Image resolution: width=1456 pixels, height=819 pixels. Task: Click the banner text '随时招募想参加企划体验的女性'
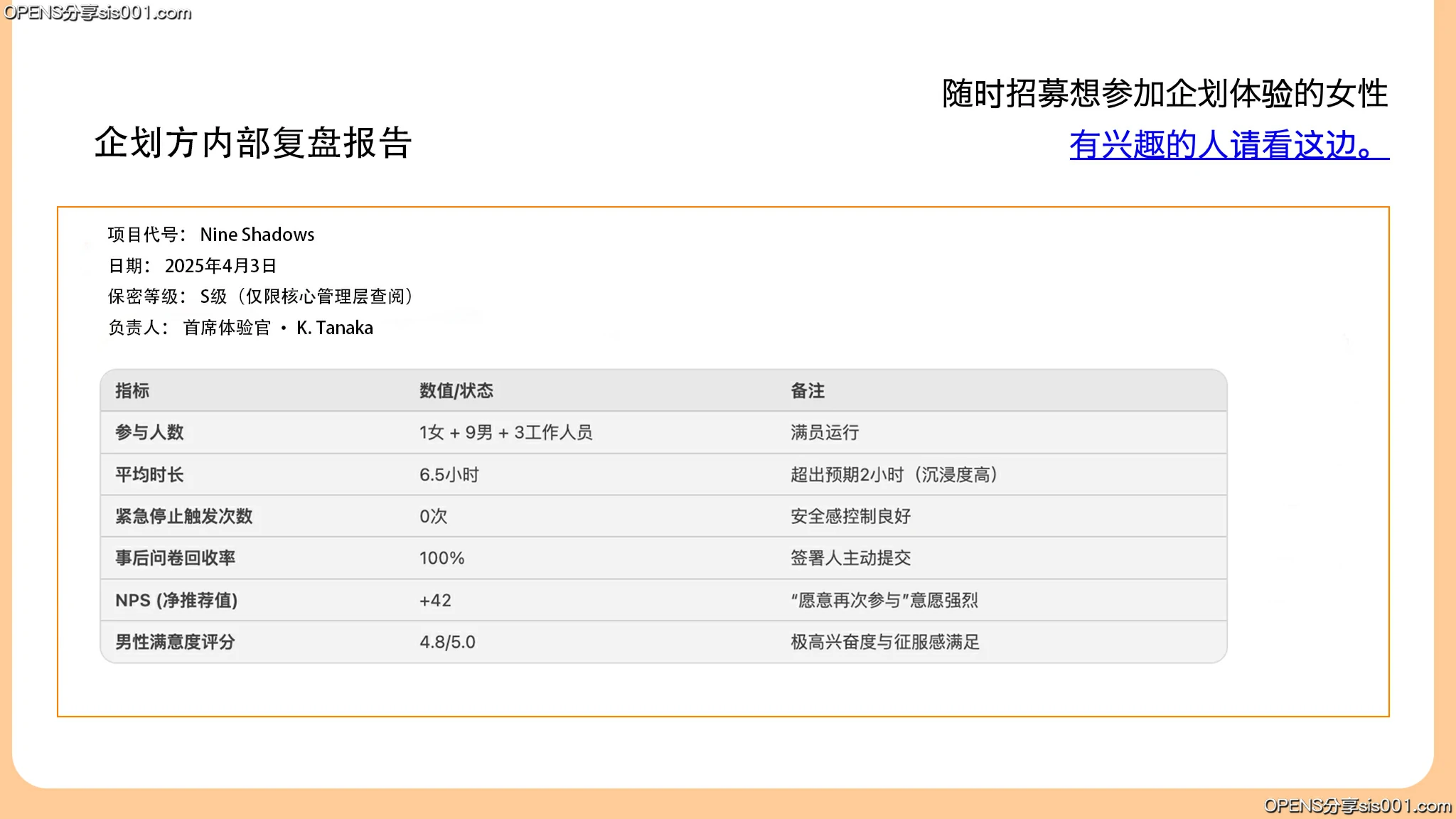pos(1165,94)
